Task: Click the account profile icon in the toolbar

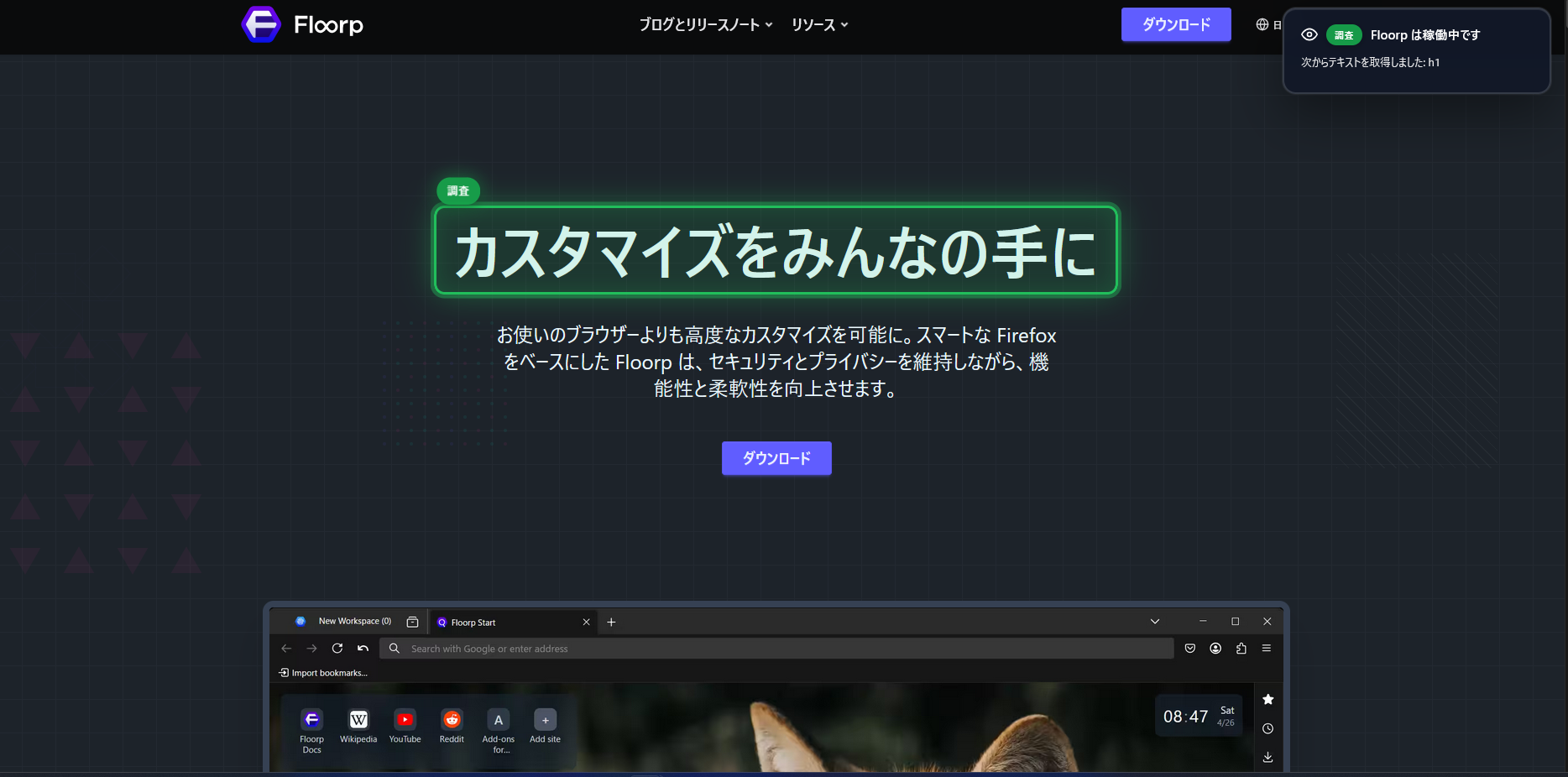Action: [1215, 649]
